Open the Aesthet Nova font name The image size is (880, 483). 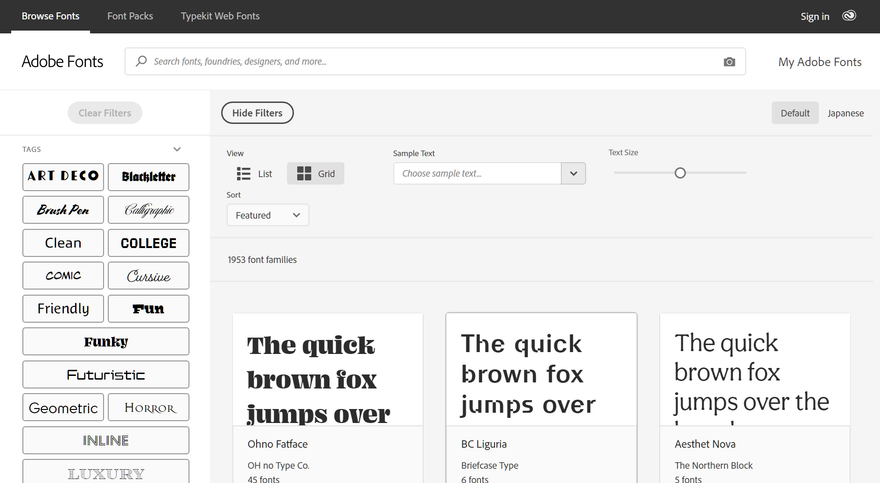coord(705,444)
